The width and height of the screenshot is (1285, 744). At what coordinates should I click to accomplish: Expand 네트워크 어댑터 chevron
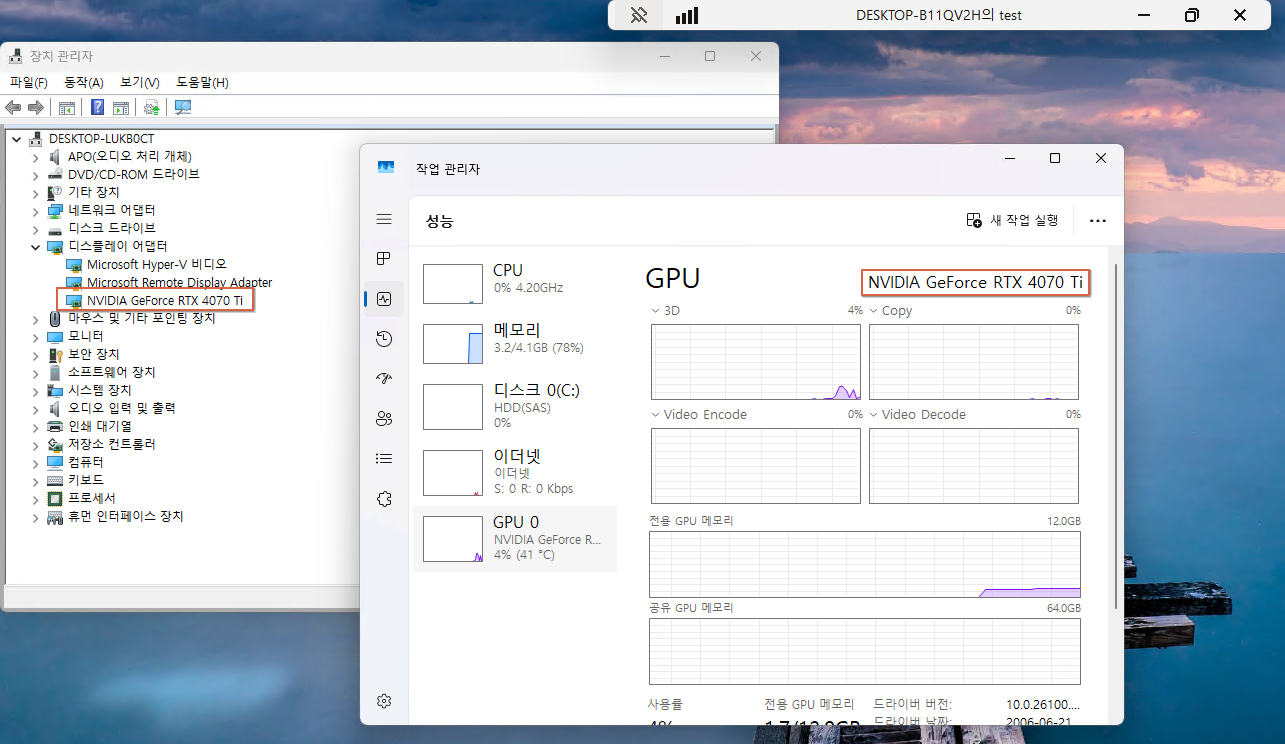tap(36, 210)
